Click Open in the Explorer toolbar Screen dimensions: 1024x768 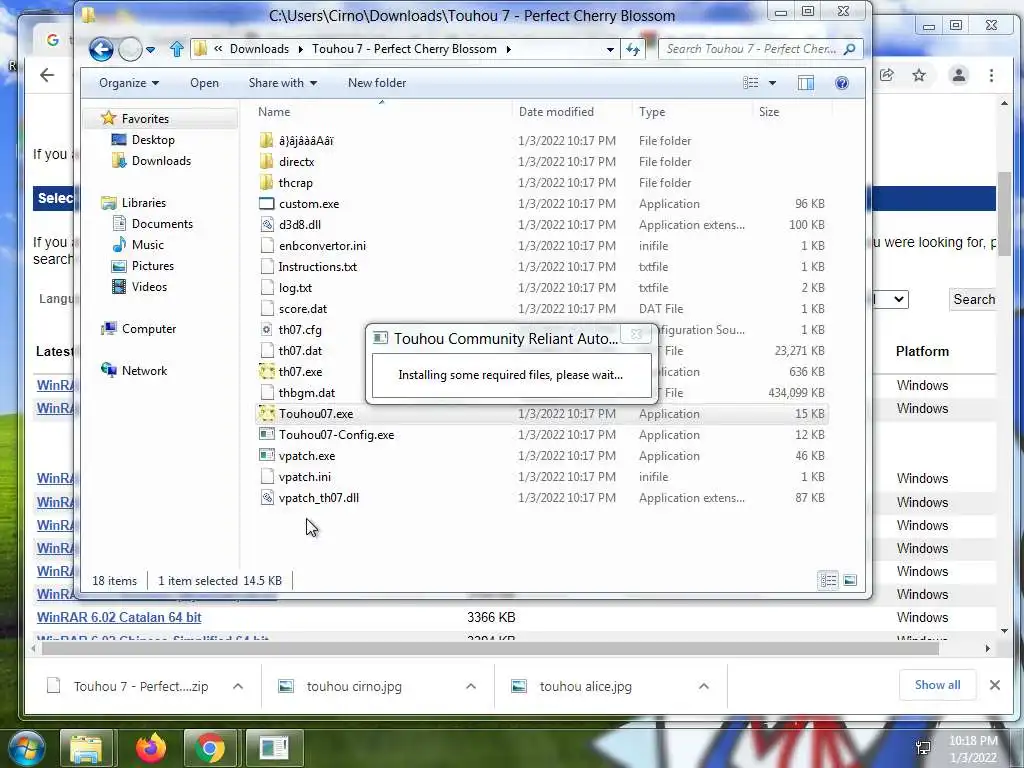click(204, 83)
